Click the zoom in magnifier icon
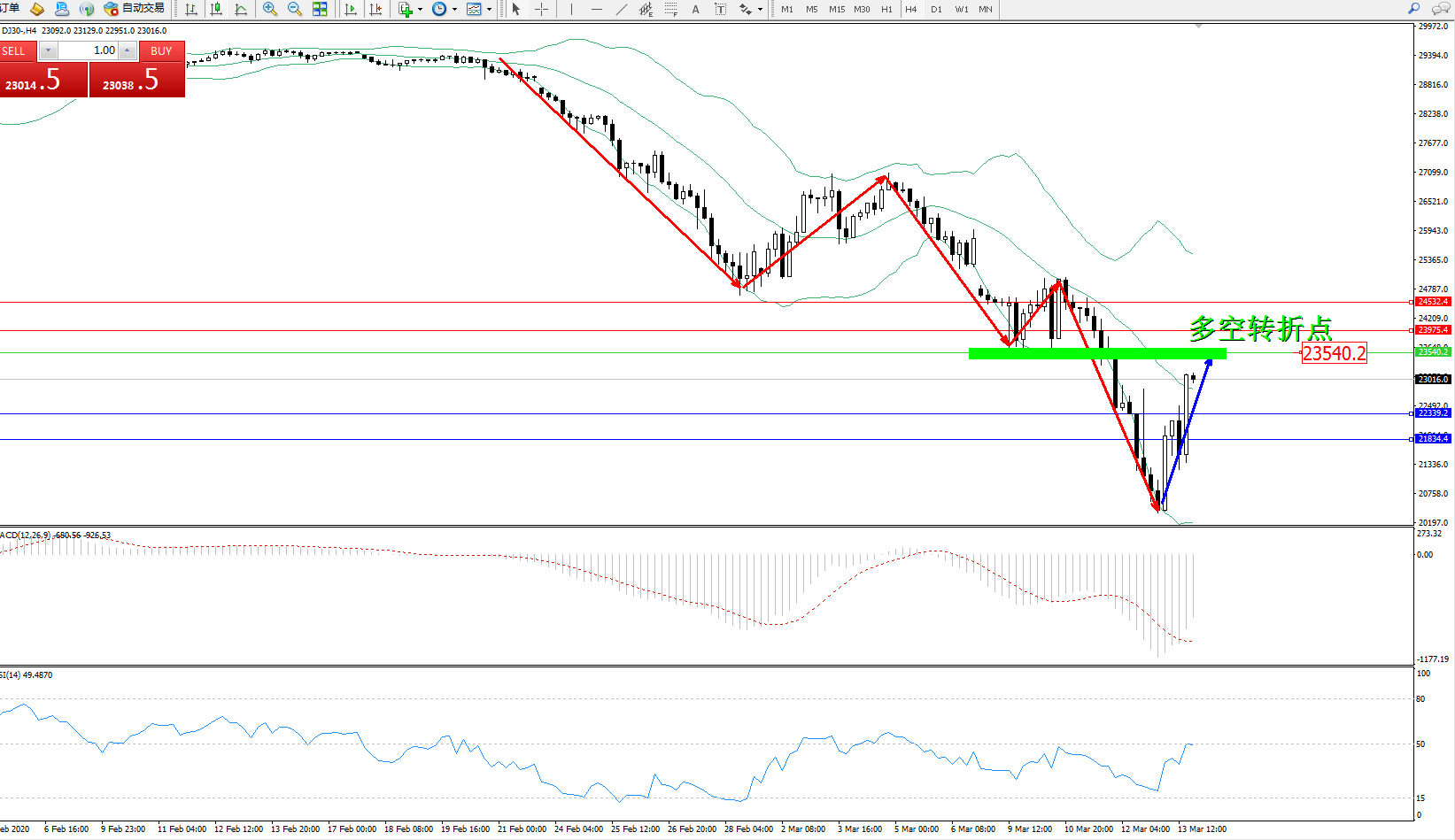The image size is (1455, 840). [270, 9]
